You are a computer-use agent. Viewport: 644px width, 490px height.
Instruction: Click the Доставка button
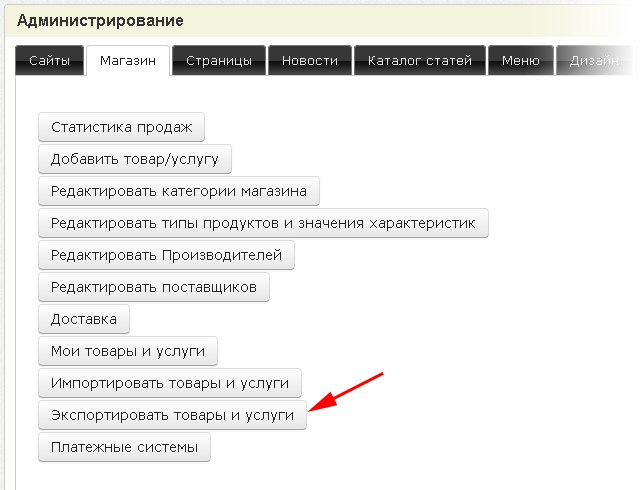click(x=84, y=319)
